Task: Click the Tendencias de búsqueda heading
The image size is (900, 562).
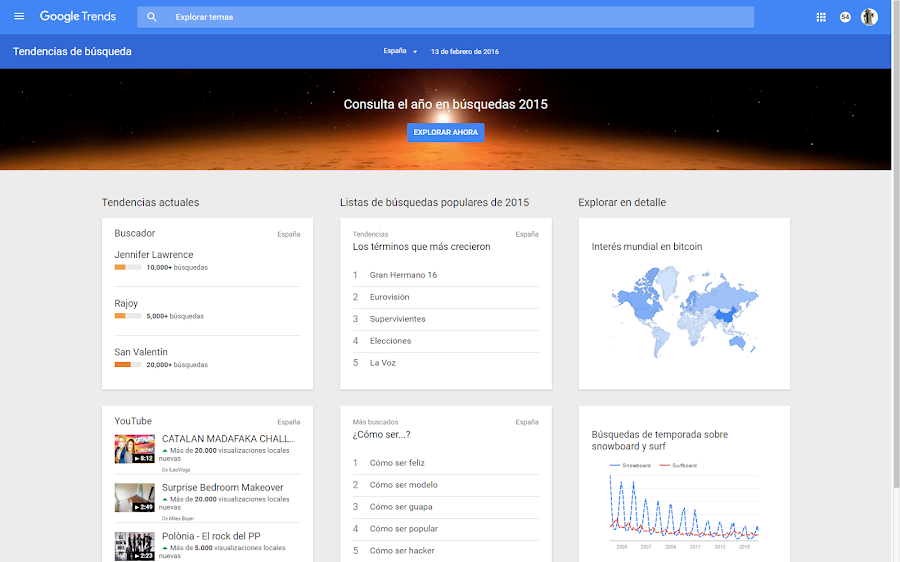Action: [x=72, y=51]
